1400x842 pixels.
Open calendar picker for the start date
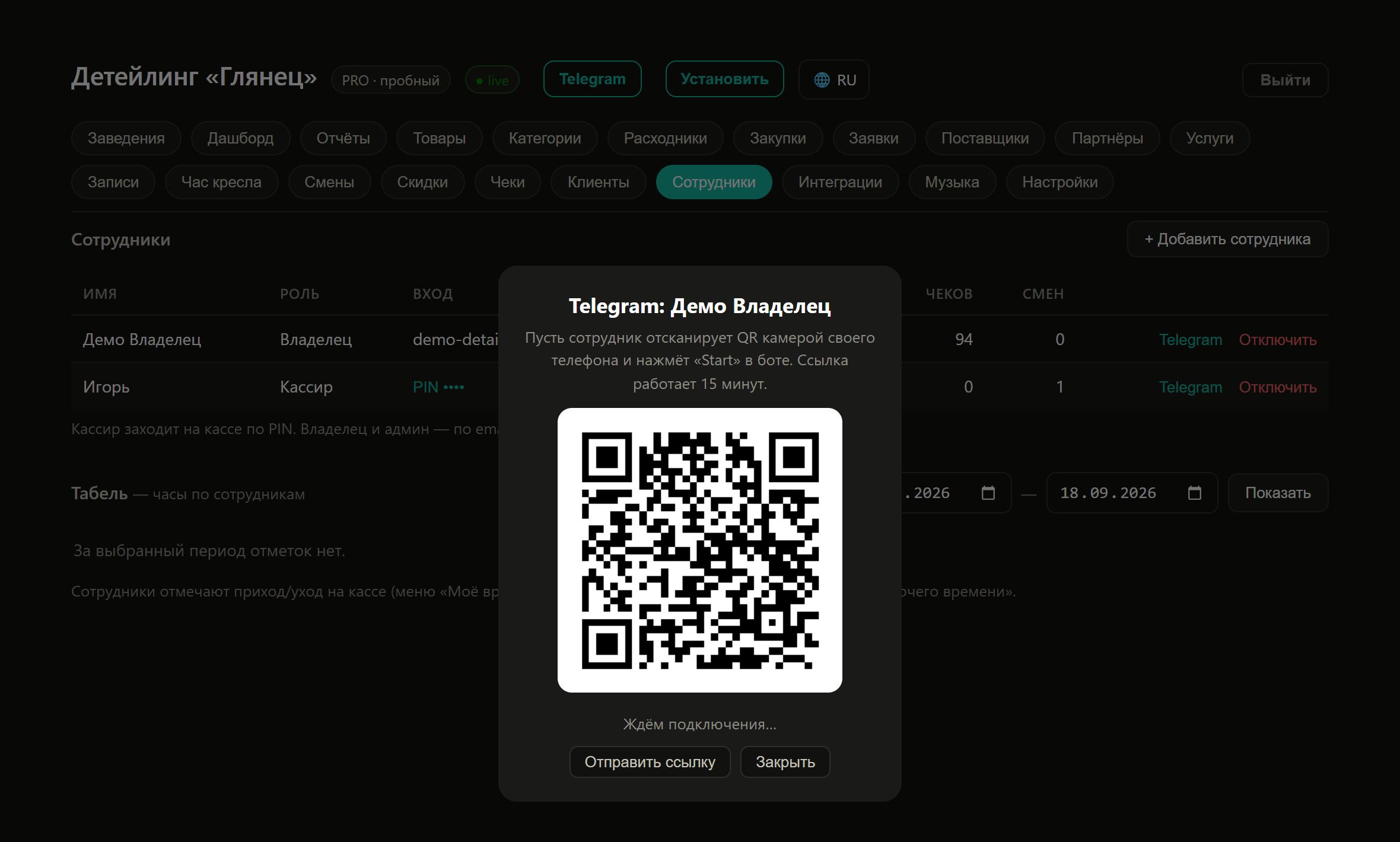tap(988, 493)
